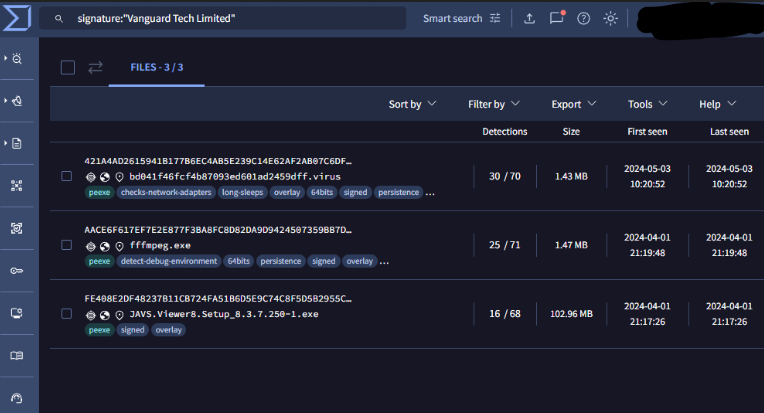Toggle the light/dark theme sun icon

(611, 19)
